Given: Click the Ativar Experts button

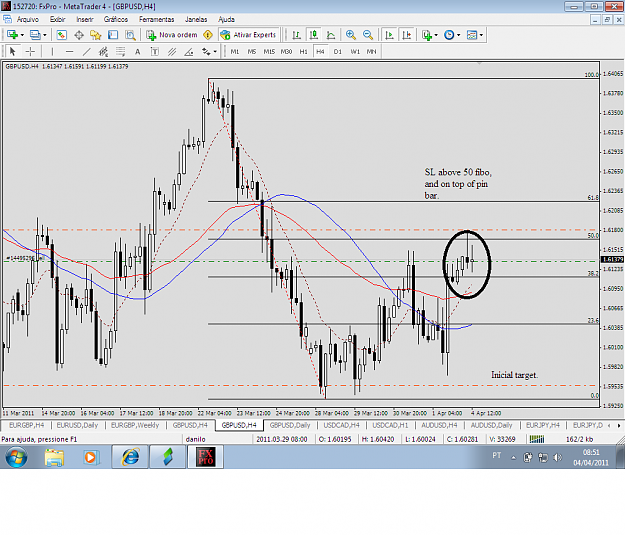Looking at the screenshot, I should 249,35.
